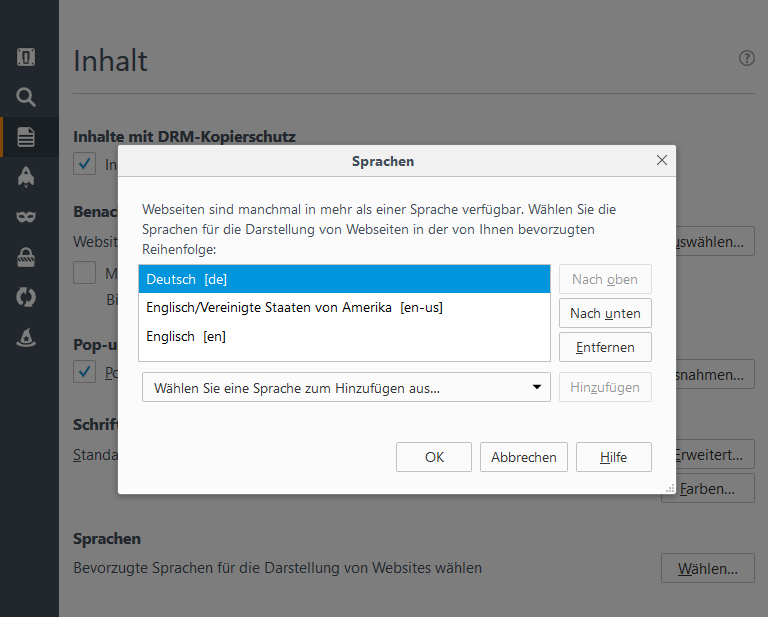The image size is (768, 617).
Task: Open the General preferences sidebar icon
Action: 26,57
